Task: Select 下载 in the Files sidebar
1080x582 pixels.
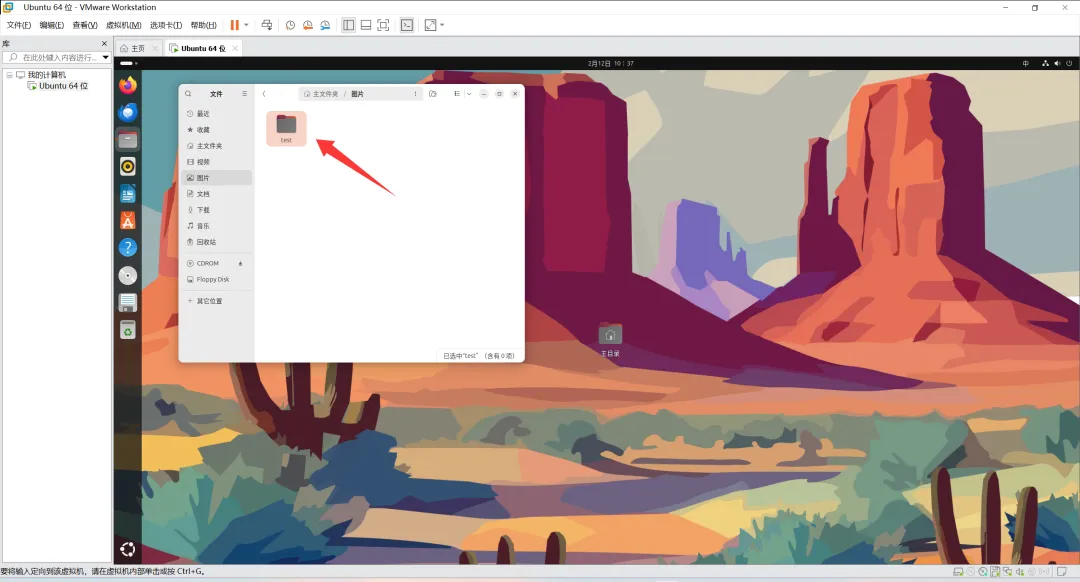Action: (x=216, y=210)
